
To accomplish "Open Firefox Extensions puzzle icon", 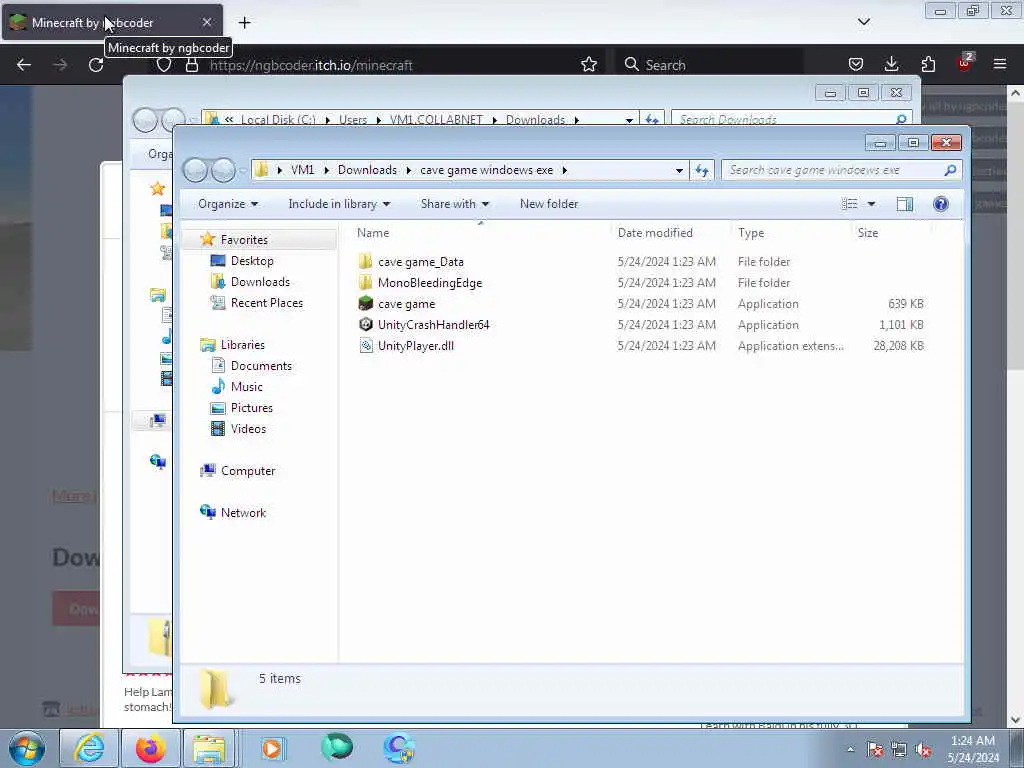I will click(928, 64).
